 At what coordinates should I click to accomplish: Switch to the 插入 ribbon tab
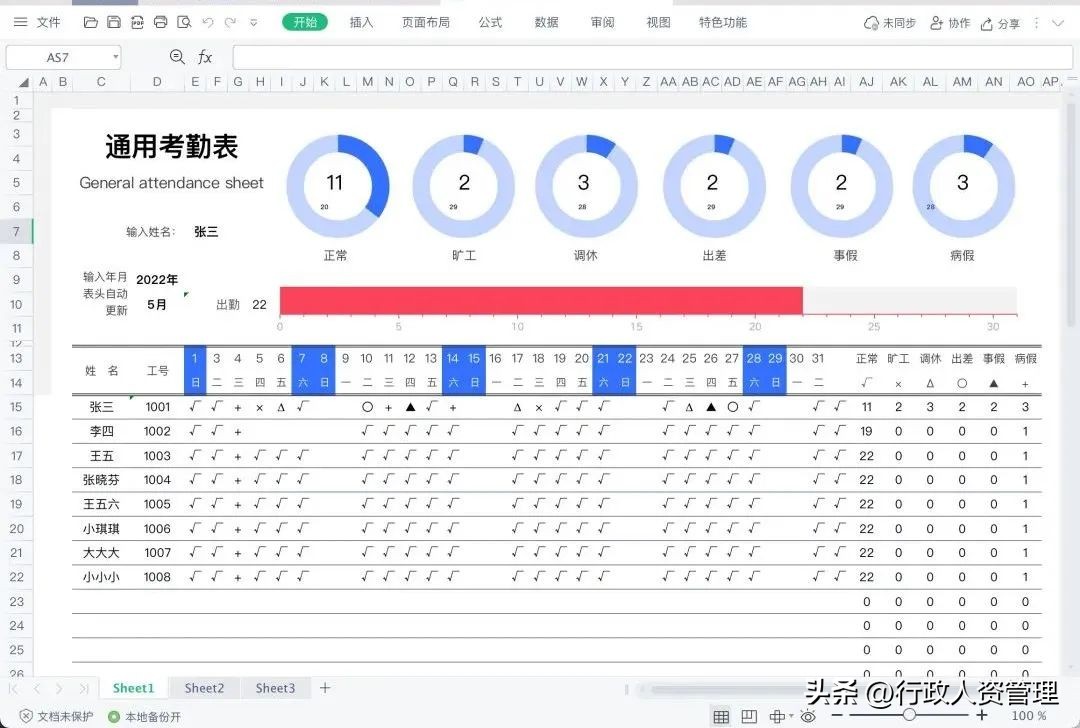pos(361,21)
